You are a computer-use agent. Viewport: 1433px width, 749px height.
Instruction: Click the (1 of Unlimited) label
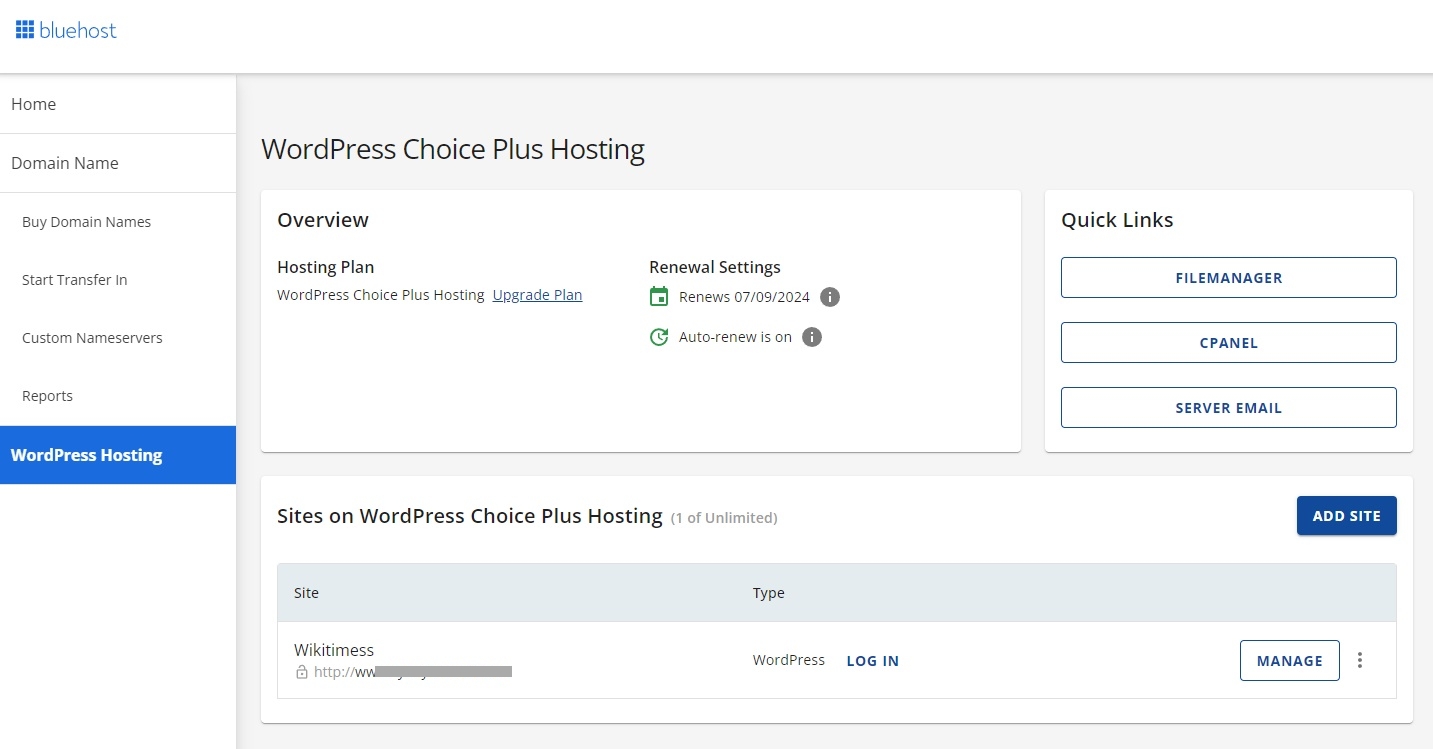click(x=724, y=518)
